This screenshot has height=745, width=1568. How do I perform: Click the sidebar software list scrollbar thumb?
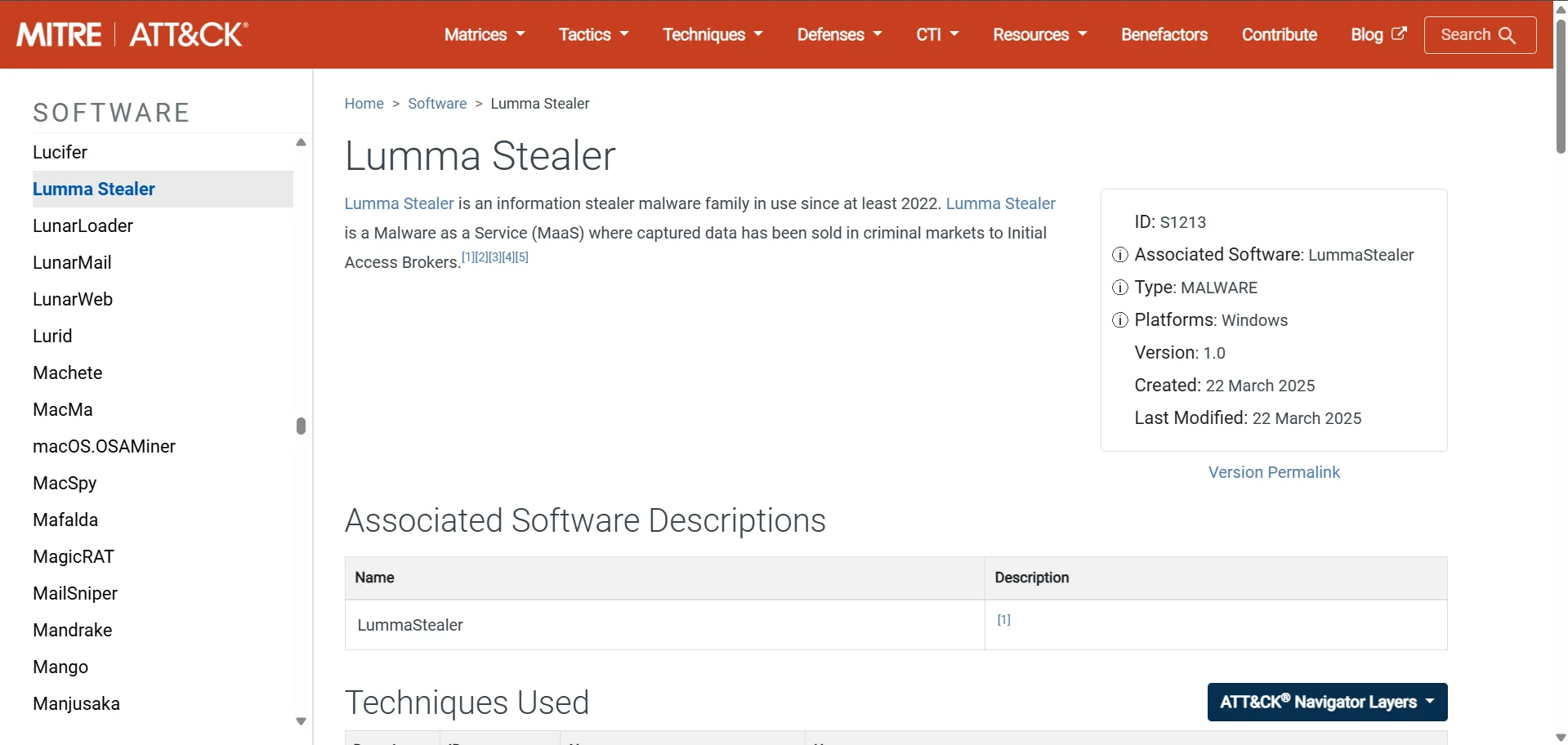(x=301, y=426)
